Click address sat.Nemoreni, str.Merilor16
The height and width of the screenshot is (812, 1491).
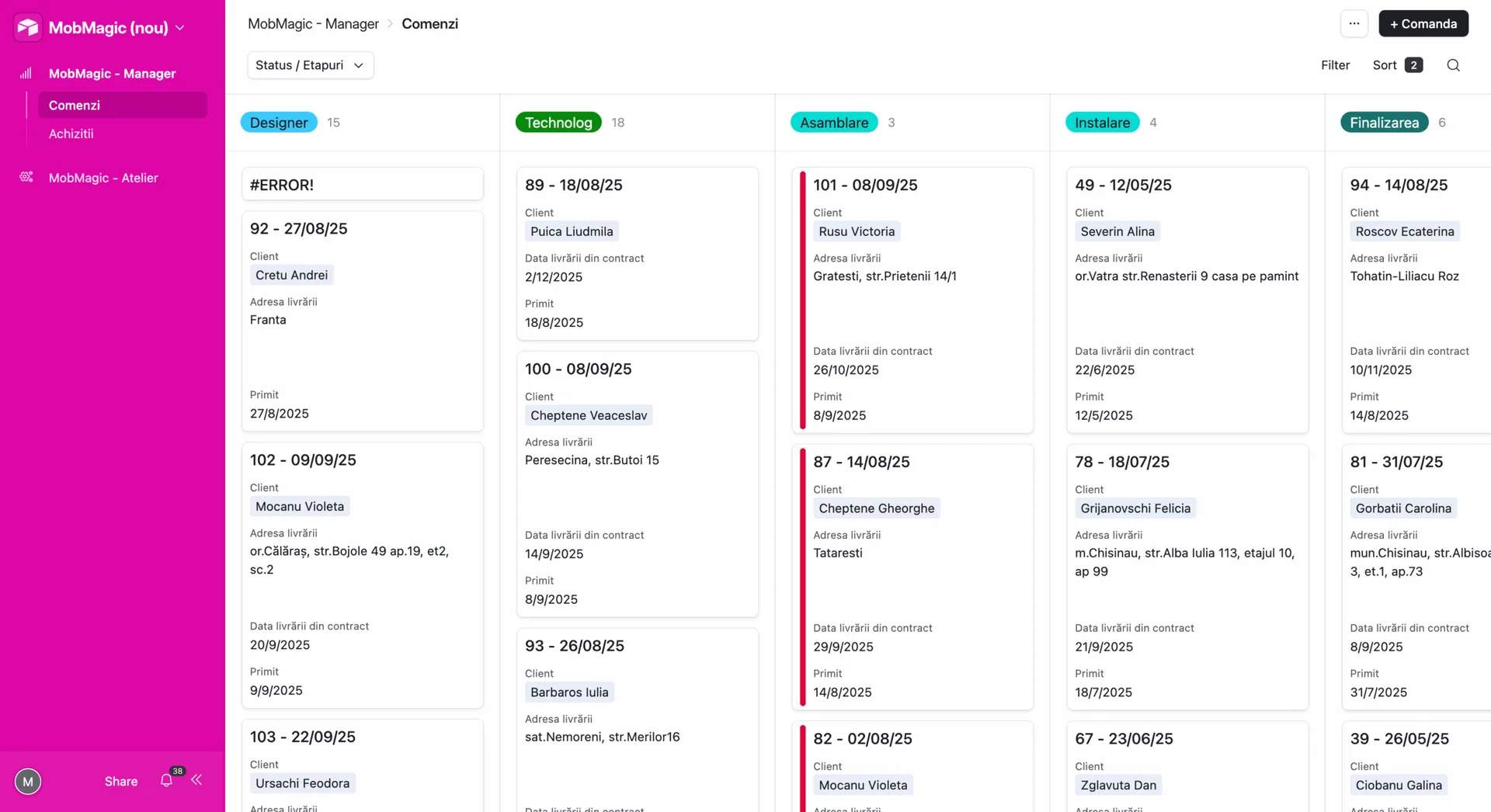pyautogui.click(x=602, y=737)
